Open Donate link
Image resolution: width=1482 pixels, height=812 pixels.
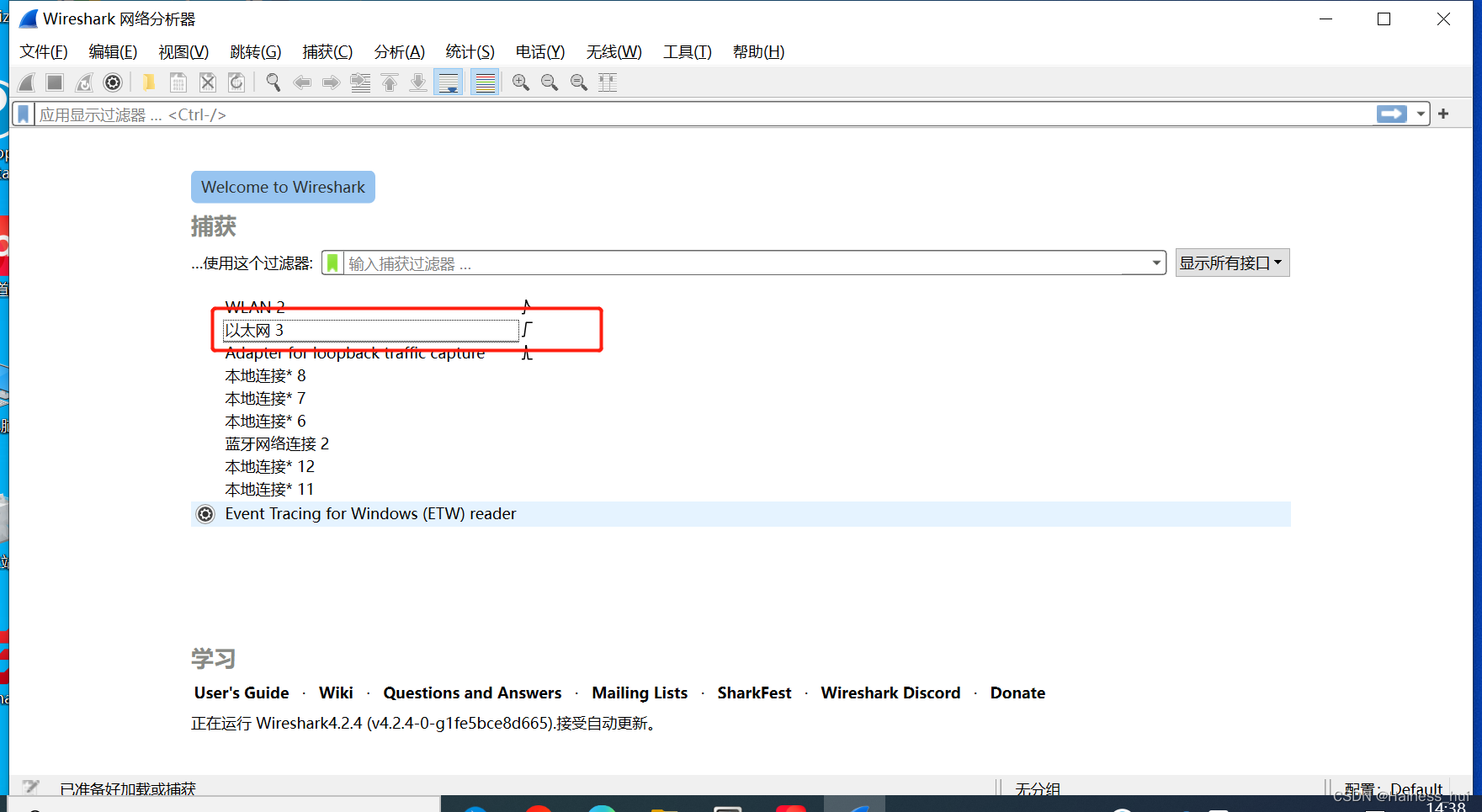(1017, 693)
